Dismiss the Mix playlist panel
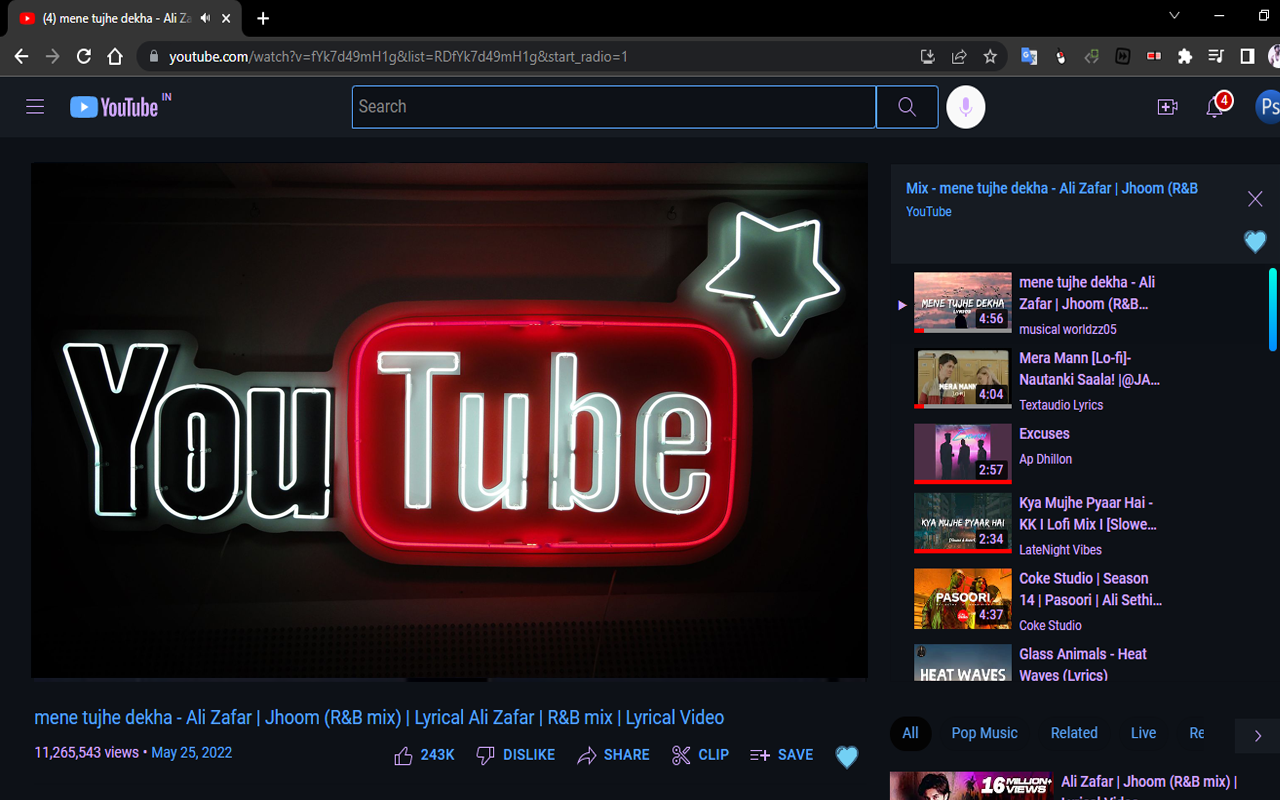This screenshot has height=800, width=1280. (x=1255, y=198)
